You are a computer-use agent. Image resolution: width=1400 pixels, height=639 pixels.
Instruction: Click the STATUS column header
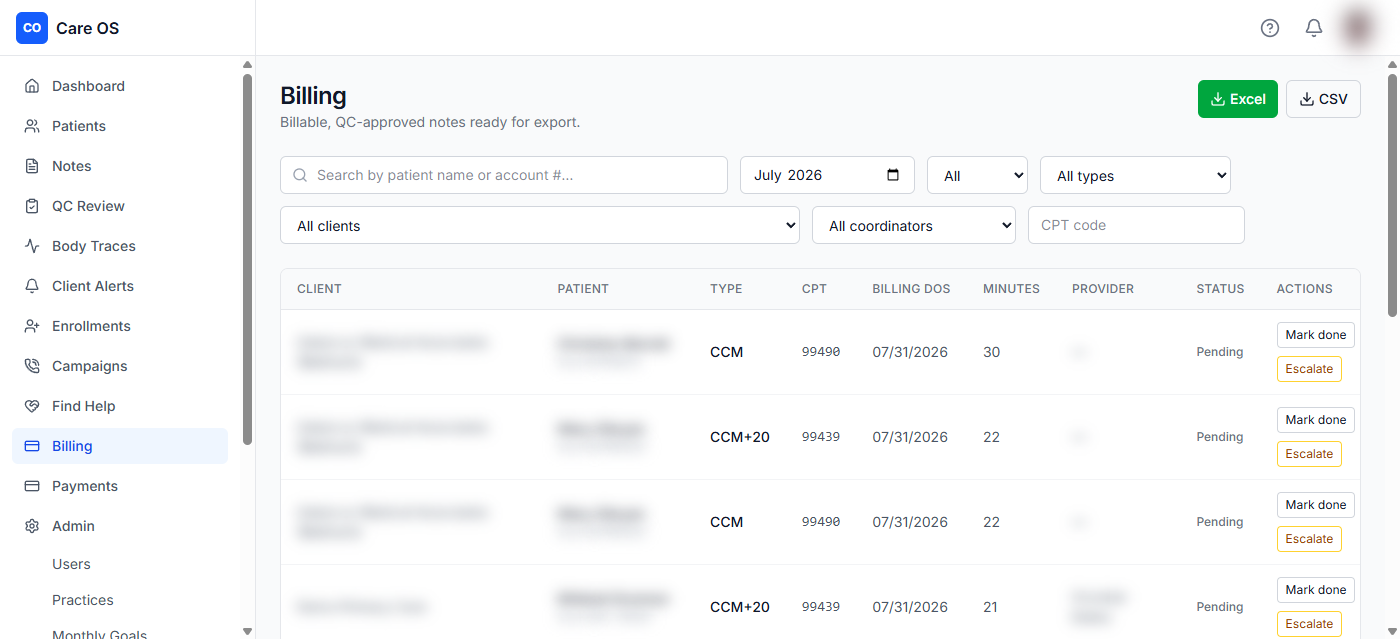pos(1220,289)
